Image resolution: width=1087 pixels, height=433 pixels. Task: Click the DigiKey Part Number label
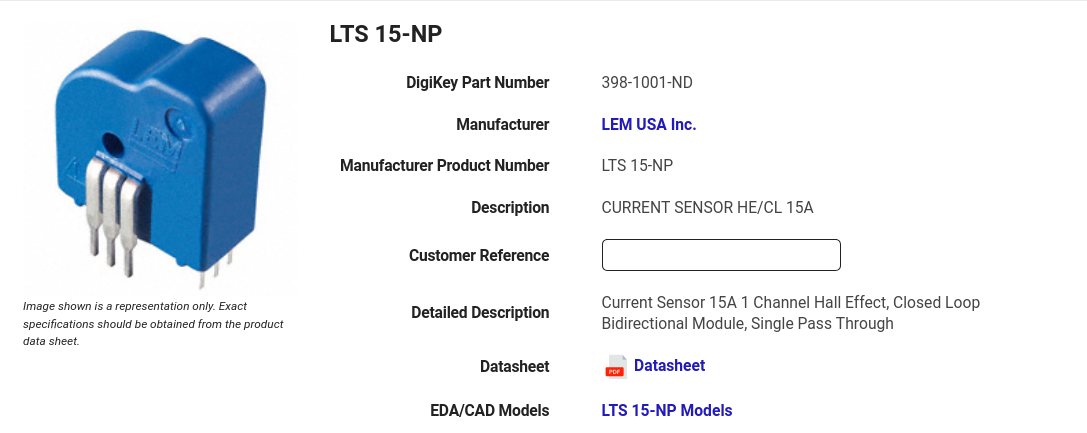(477, 82)
